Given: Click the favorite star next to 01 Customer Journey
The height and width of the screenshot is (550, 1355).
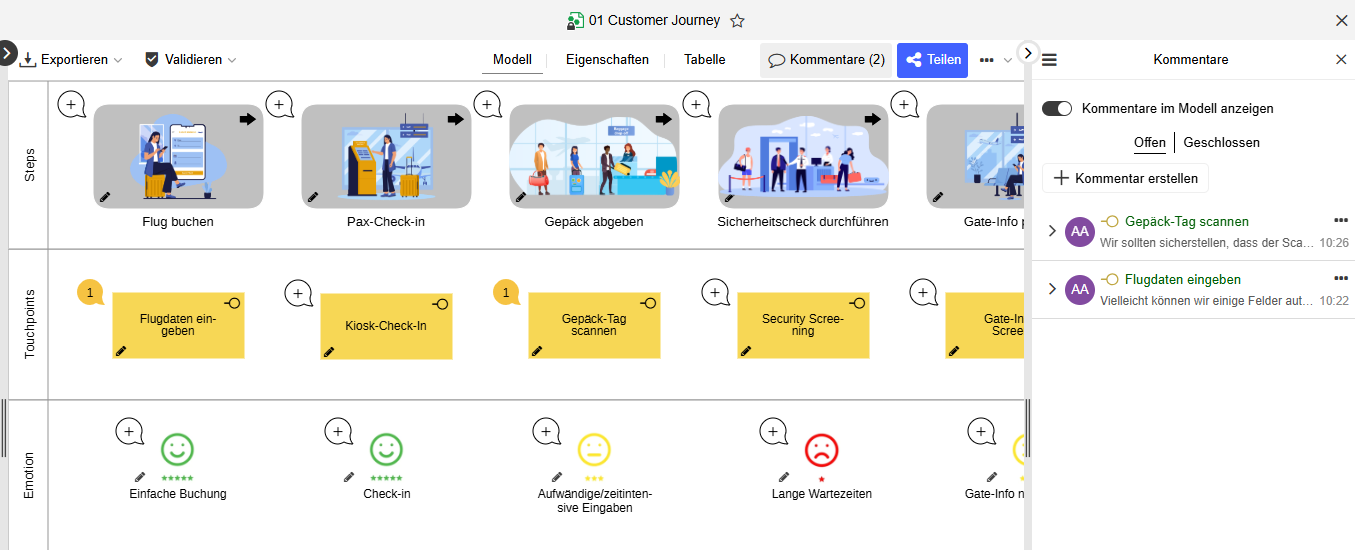Looking at the screenshot, I should point(737,21).
